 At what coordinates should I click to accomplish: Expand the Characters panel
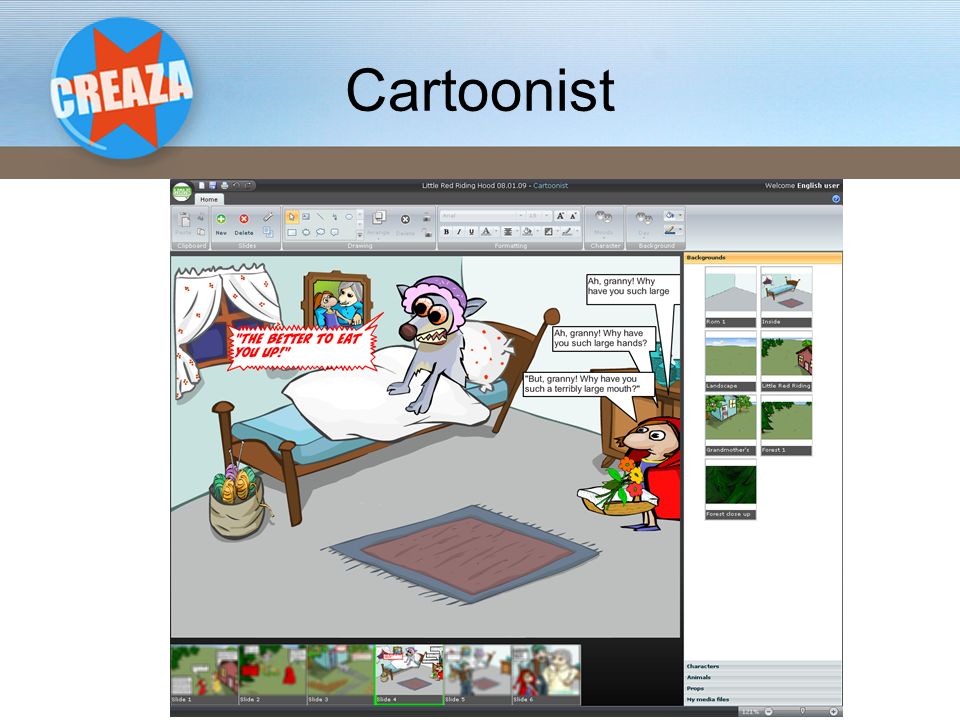(763, 666)
